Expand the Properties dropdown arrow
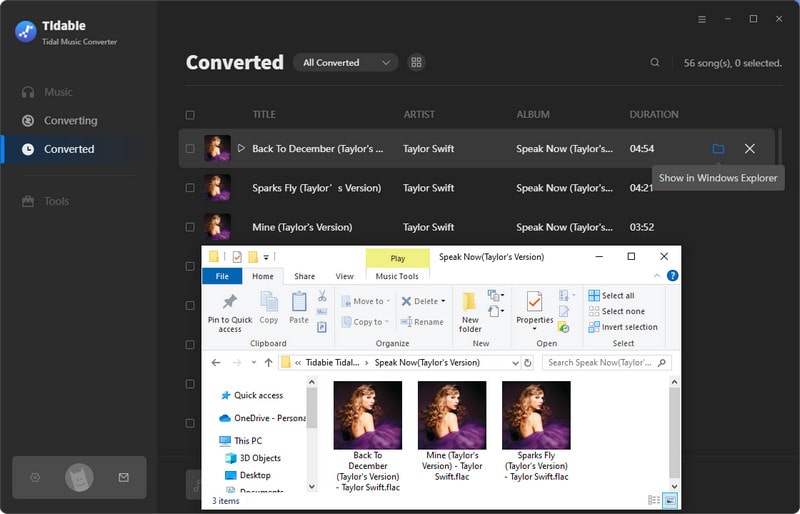800x514 pixels. (534, 329)
